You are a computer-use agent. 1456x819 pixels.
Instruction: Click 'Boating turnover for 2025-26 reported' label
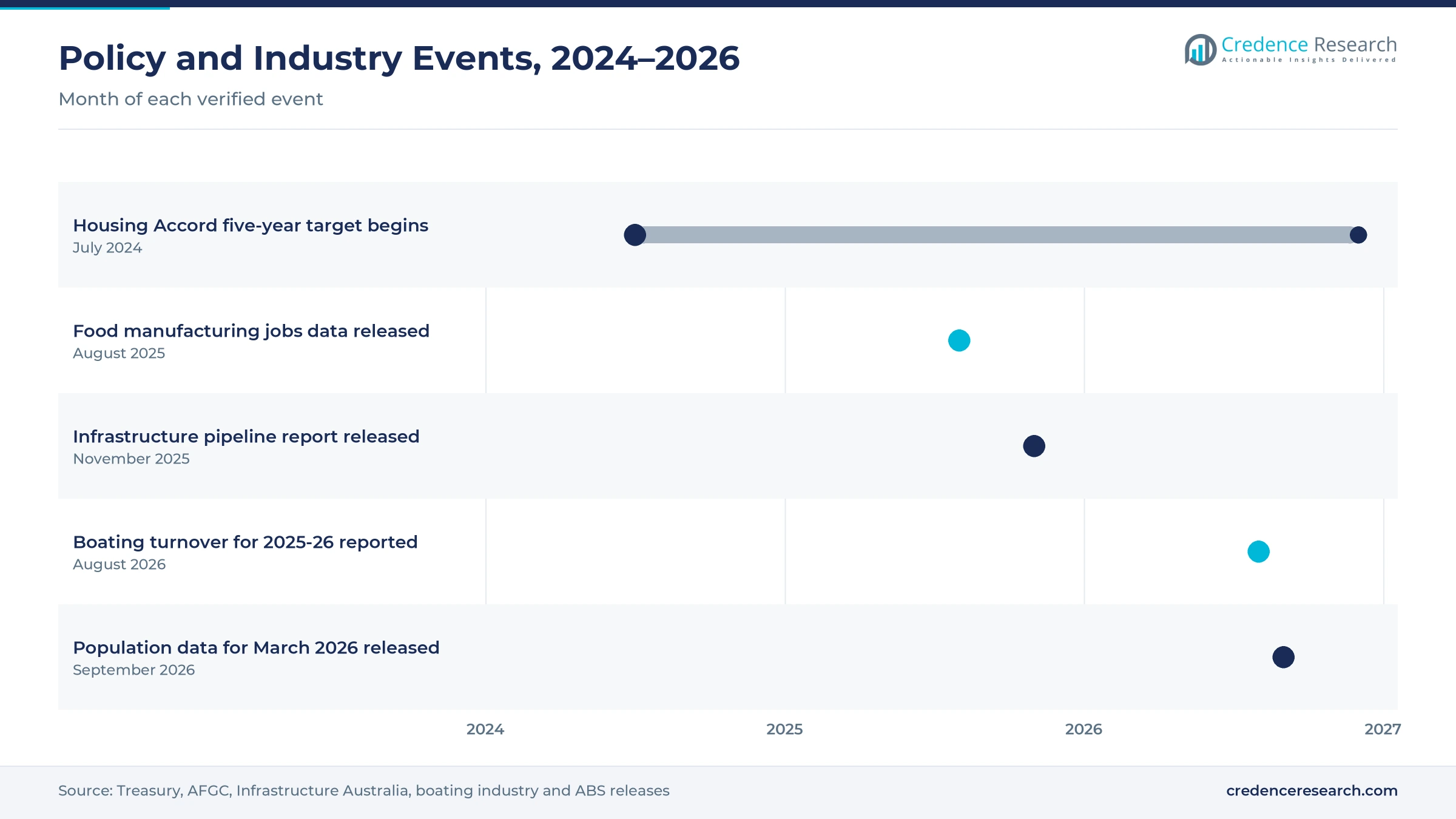click(x=245, y=542)
